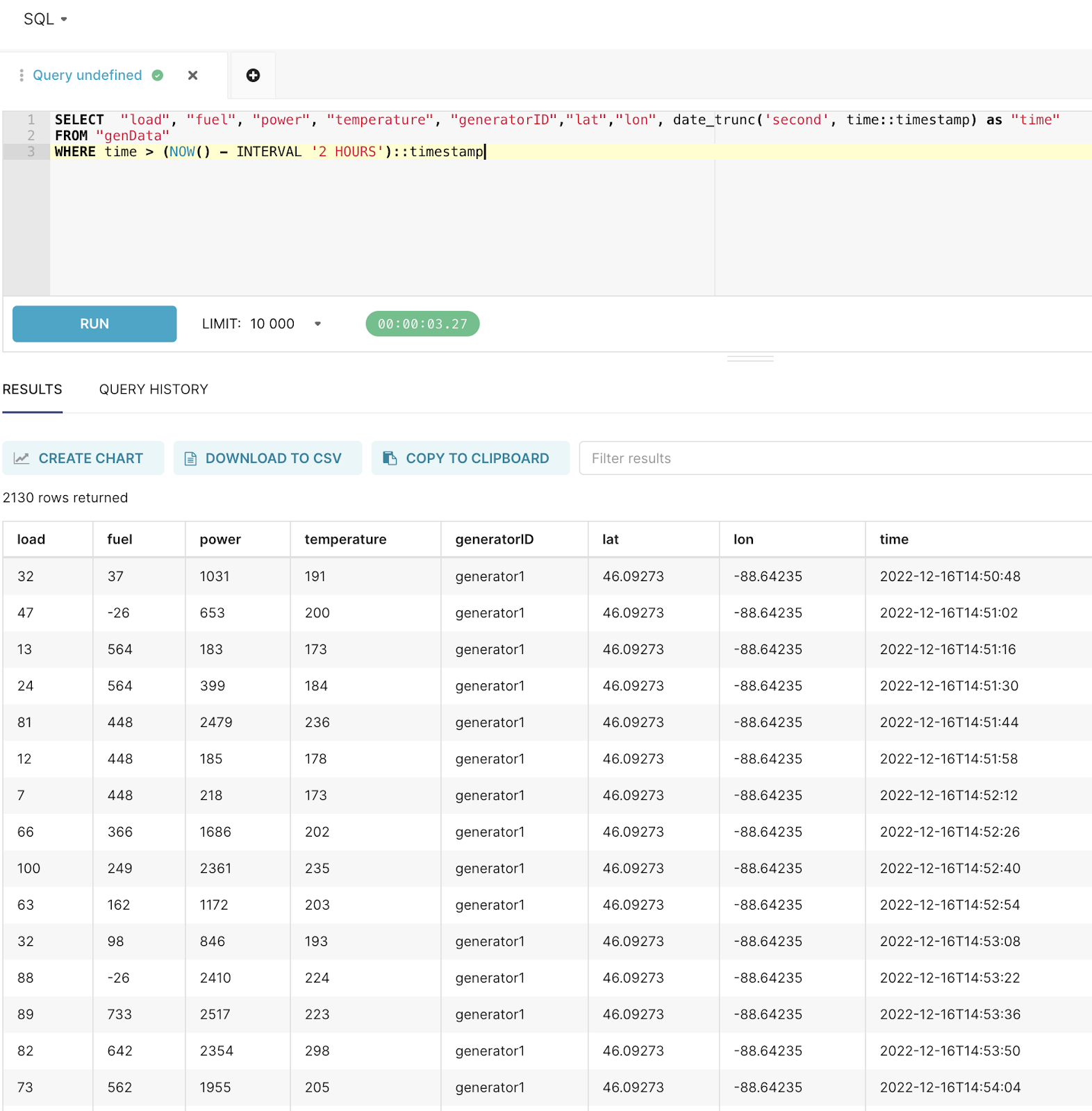Sort by the temperature column header
1092x1111 pixels.
345,540
